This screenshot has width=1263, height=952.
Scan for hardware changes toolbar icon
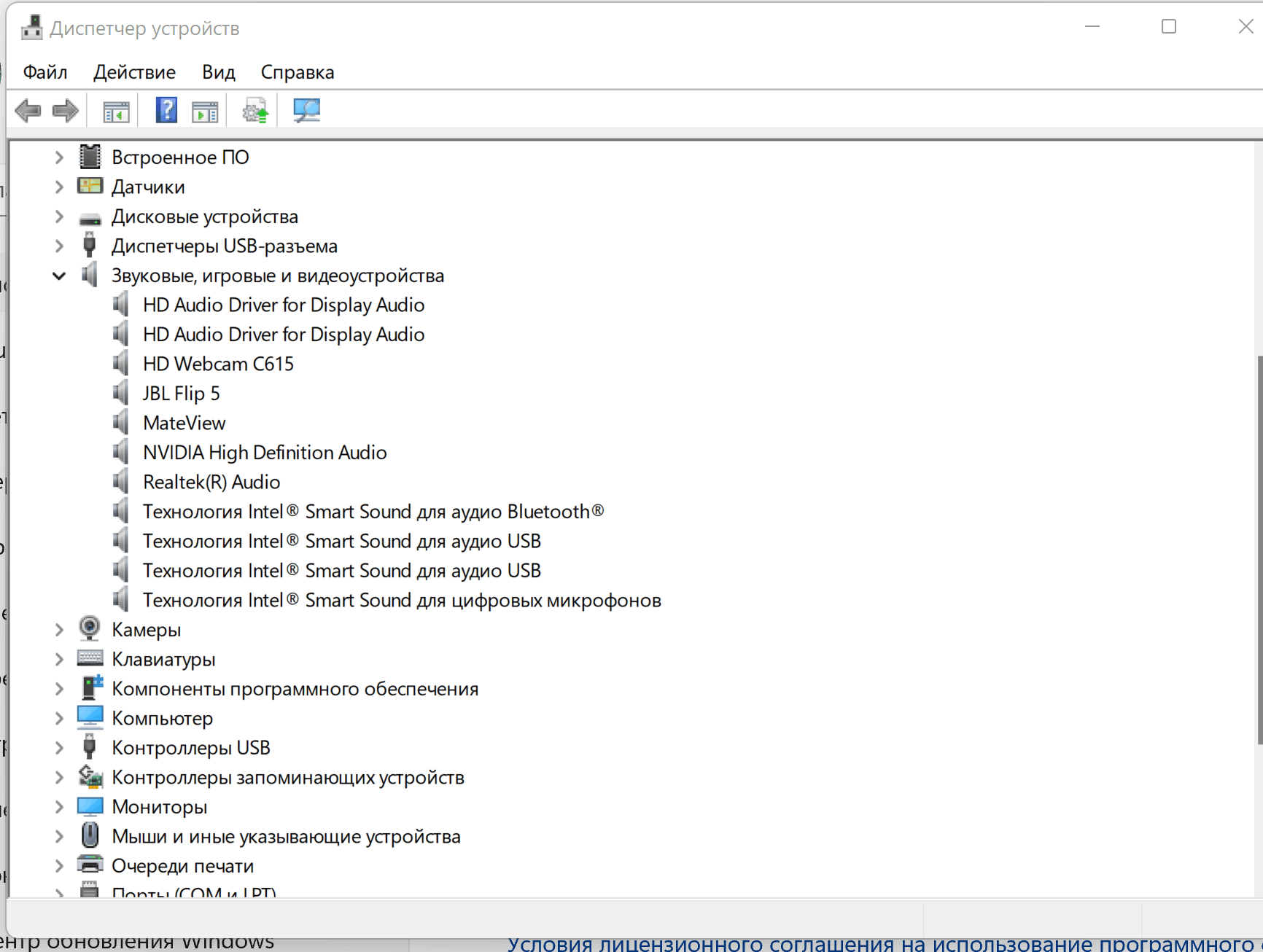pyautogui.click(x=306, y=111)
